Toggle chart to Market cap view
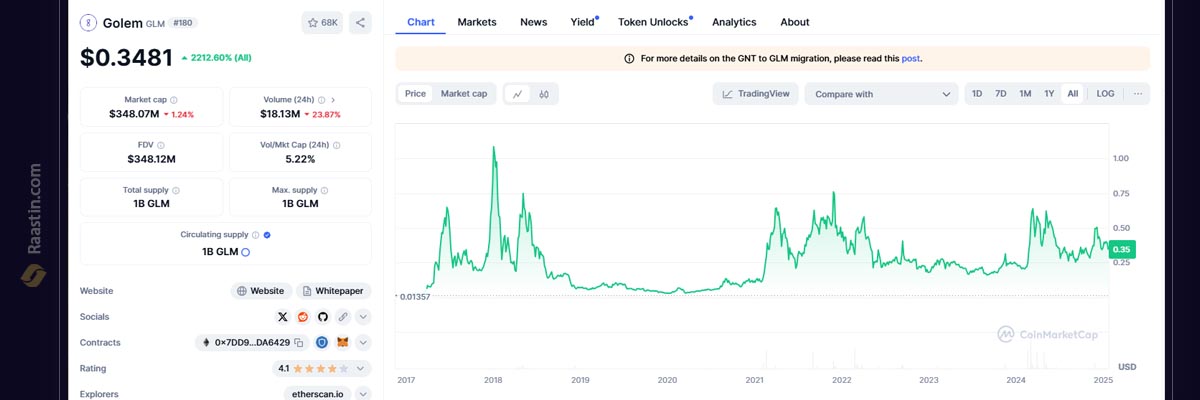Image resolution: width=1200 pixels, height=400 pixels. 464,94
